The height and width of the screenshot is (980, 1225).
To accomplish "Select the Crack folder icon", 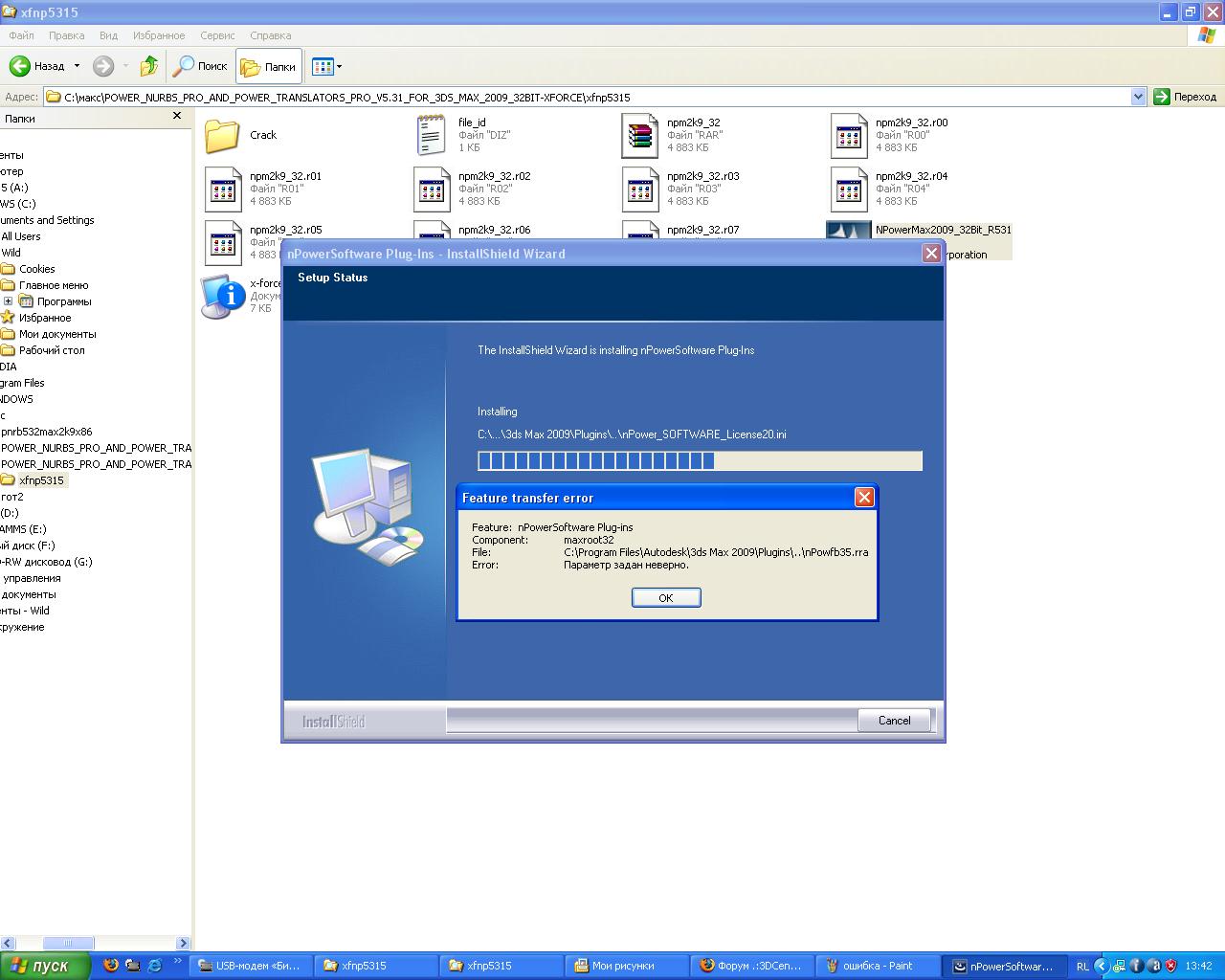I will click(222, 136).
